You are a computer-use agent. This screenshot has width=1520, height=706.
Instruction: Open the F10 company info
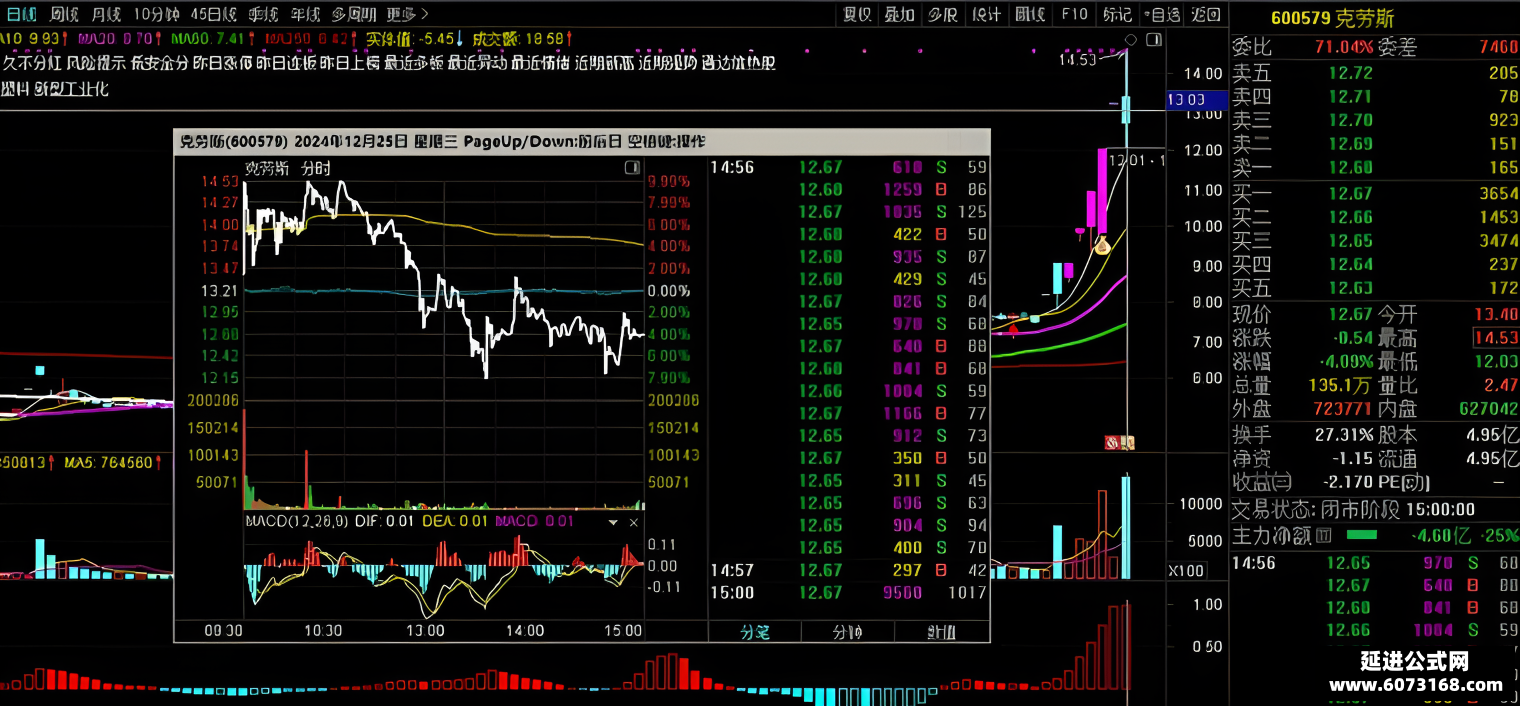[1074, 14]
